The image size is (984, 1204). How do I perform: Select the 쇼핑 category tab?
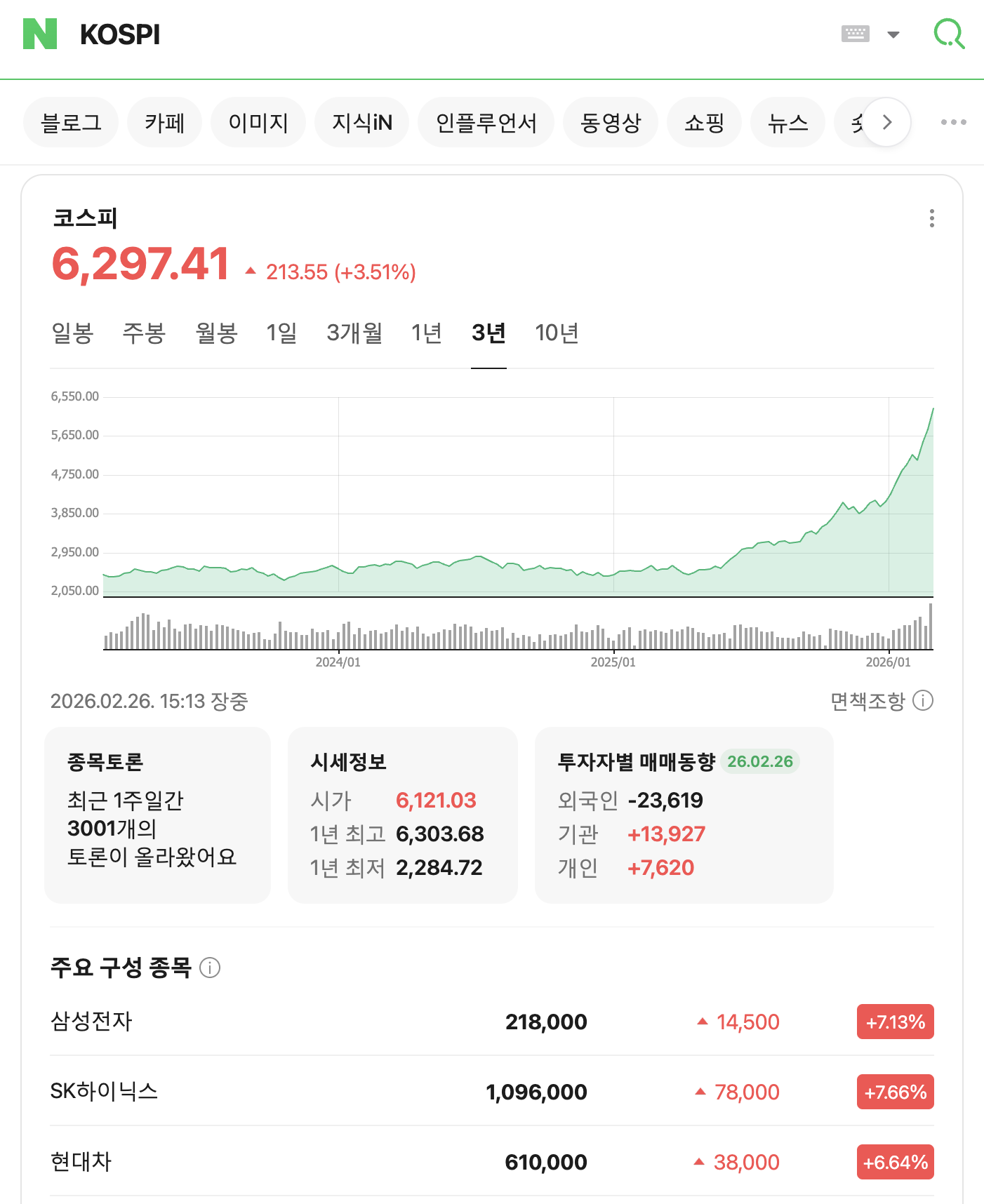704,122
